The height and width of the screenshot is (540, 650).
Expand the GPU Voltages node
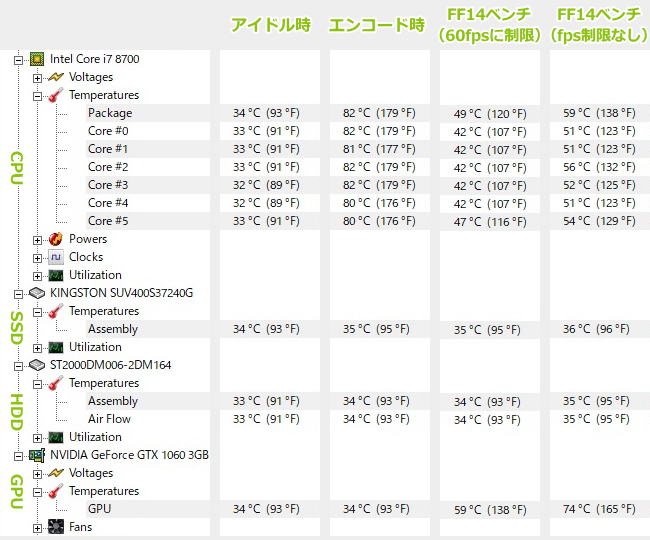(37, 475)
